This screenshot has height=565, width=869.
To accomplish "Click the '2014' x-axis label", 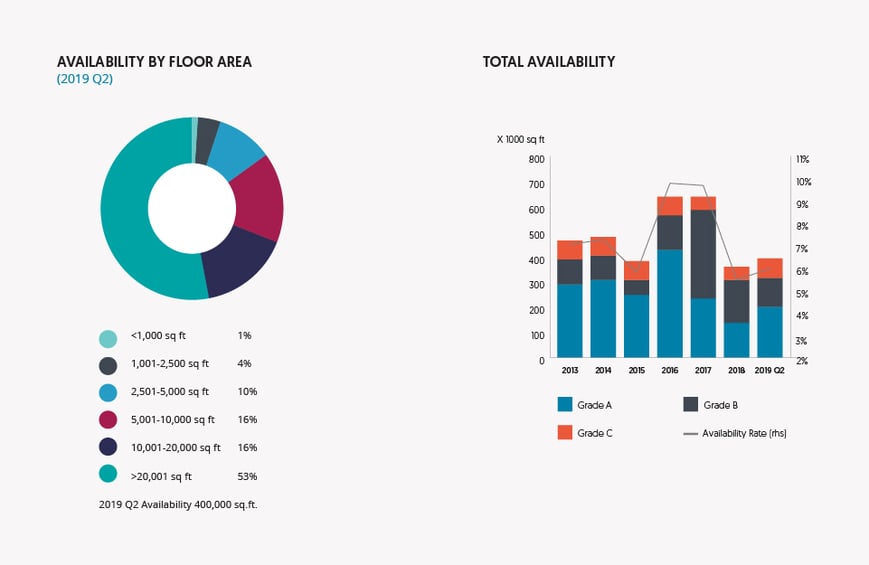I will [603, 370].
